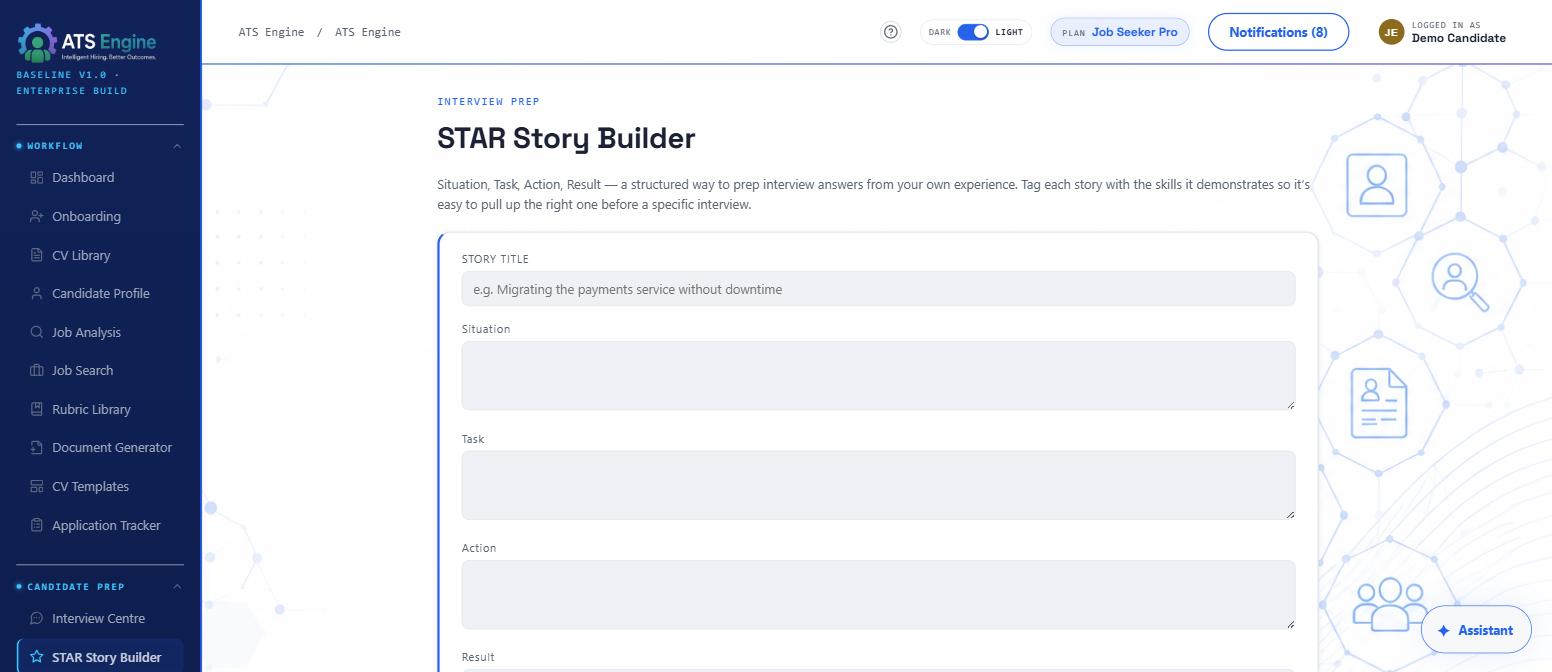This screenshot has width=1552, height=672.
Task: Open Interview Centre page
Action: (x=100, y=618)
